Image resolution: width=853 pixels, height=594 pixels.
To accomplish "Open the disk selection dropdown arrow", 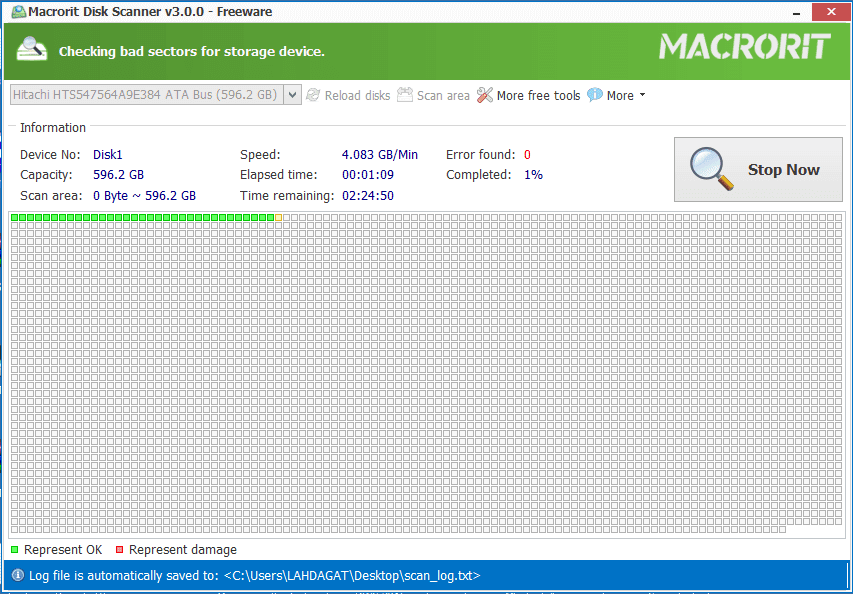I will (293, 95).
